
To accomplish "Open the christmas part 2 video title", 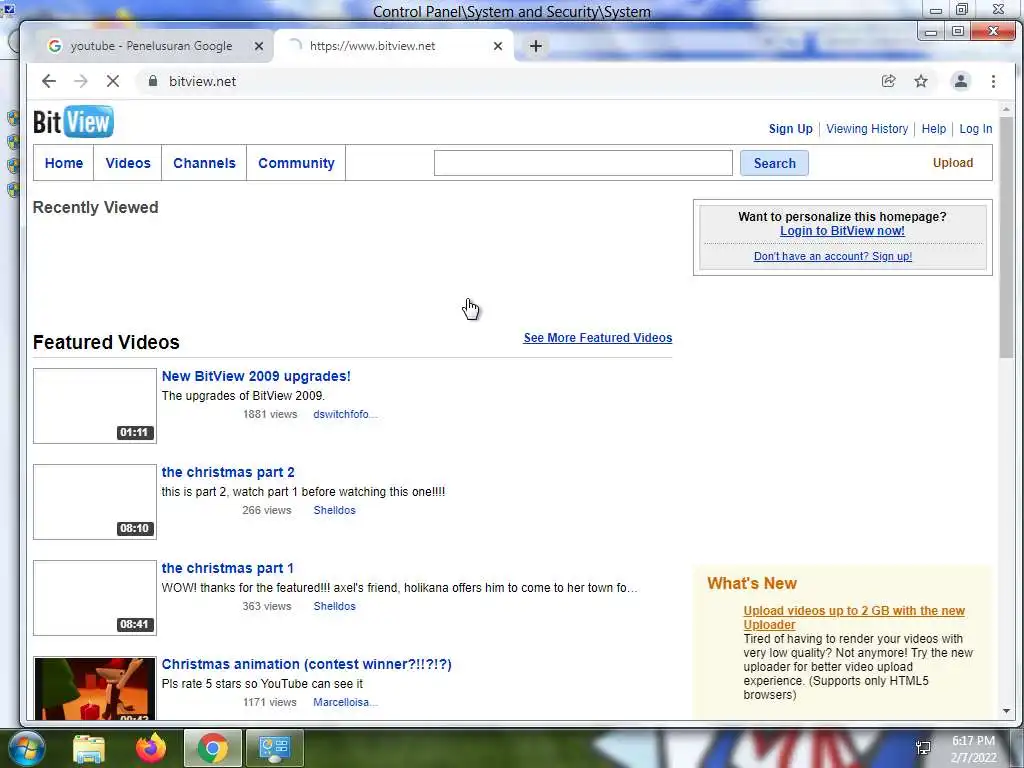I will tap(228, 472).
